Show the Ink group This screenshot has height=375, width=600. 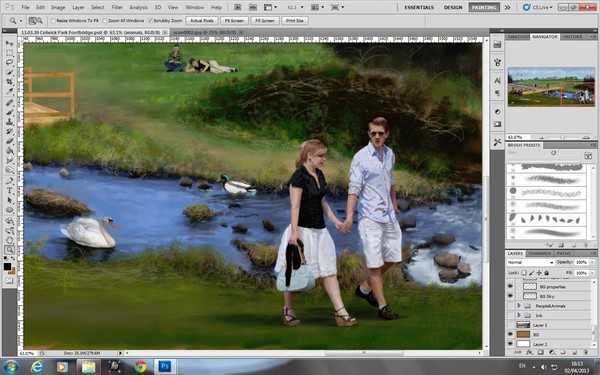coord(510,315)
